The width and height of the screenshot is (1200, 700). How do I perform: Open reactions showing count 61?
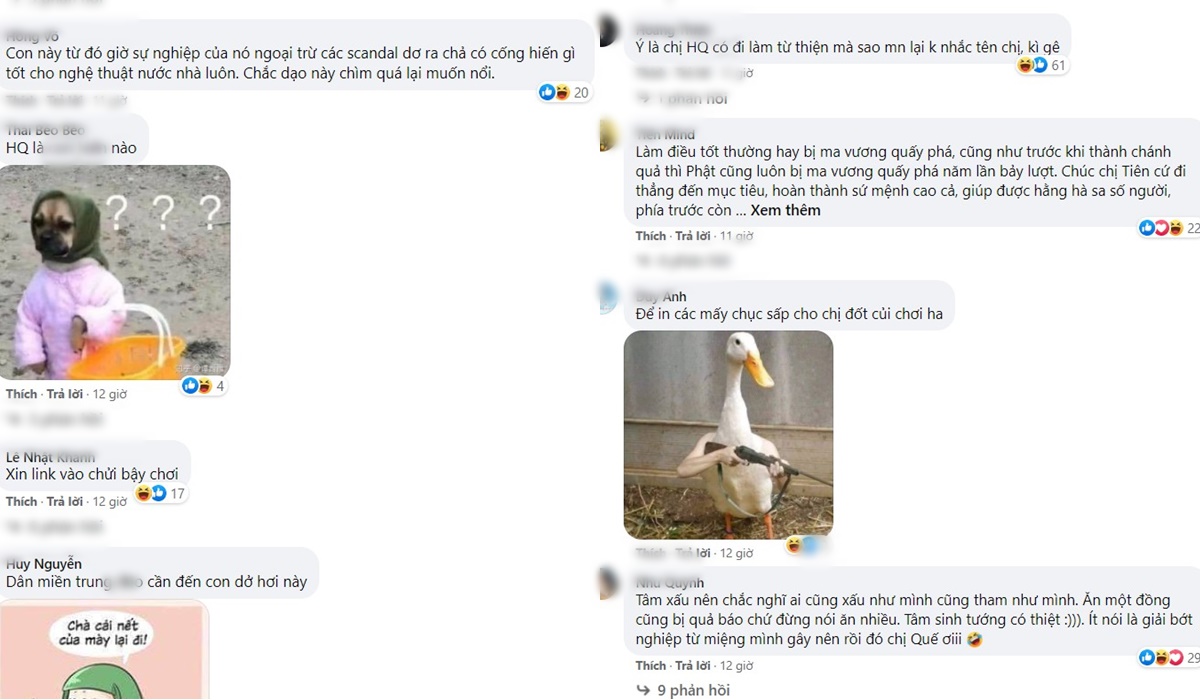1043,65
